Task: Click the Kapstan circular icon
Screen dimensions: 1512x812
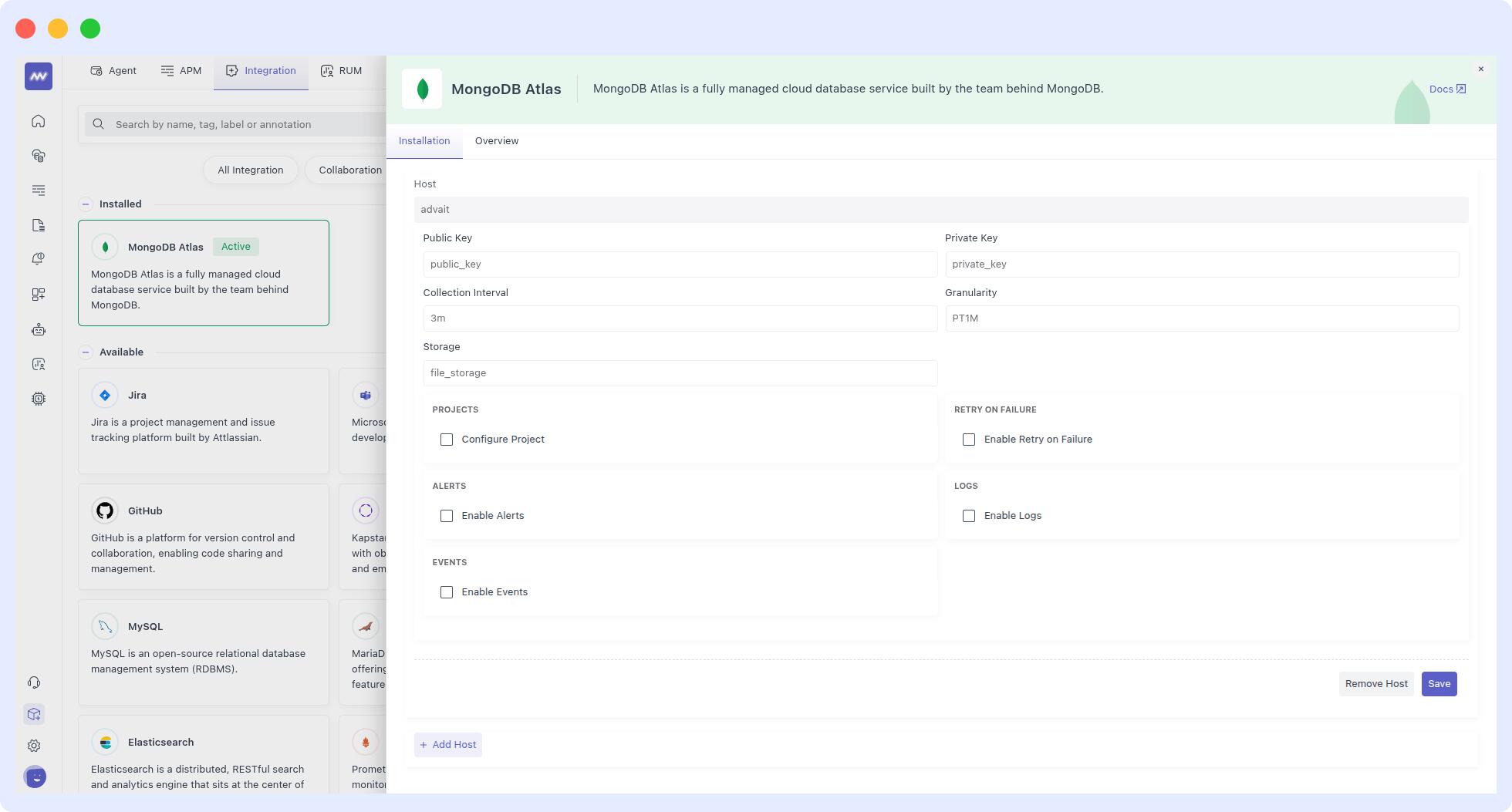Action: (366, 510)
